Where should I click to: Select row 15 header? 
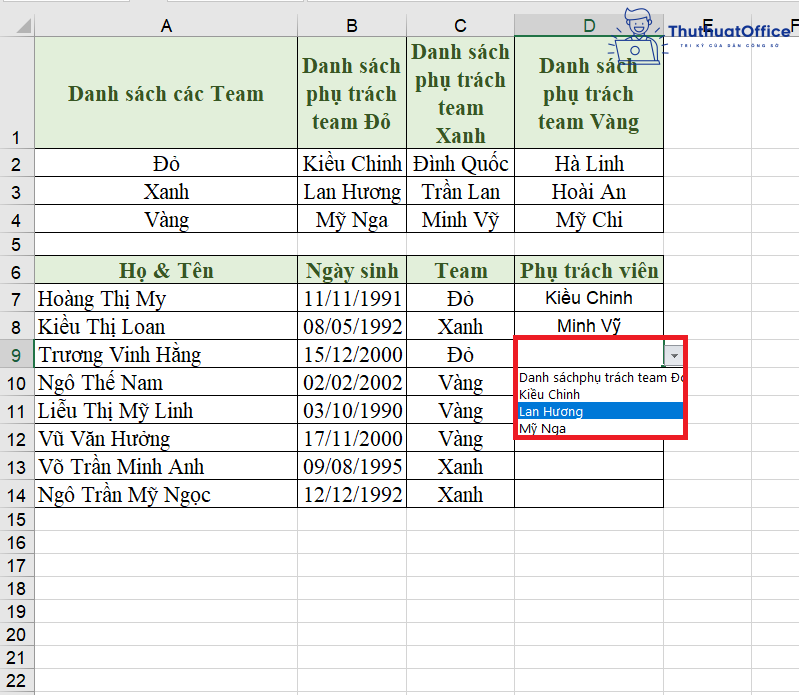click(17, 519)
